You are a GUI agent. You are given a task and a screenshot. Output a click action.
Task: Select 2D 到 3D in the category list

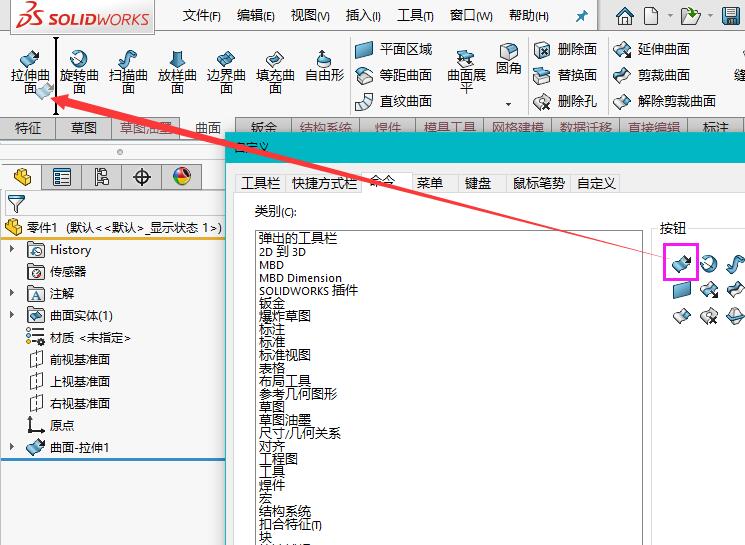pos(282,251)
